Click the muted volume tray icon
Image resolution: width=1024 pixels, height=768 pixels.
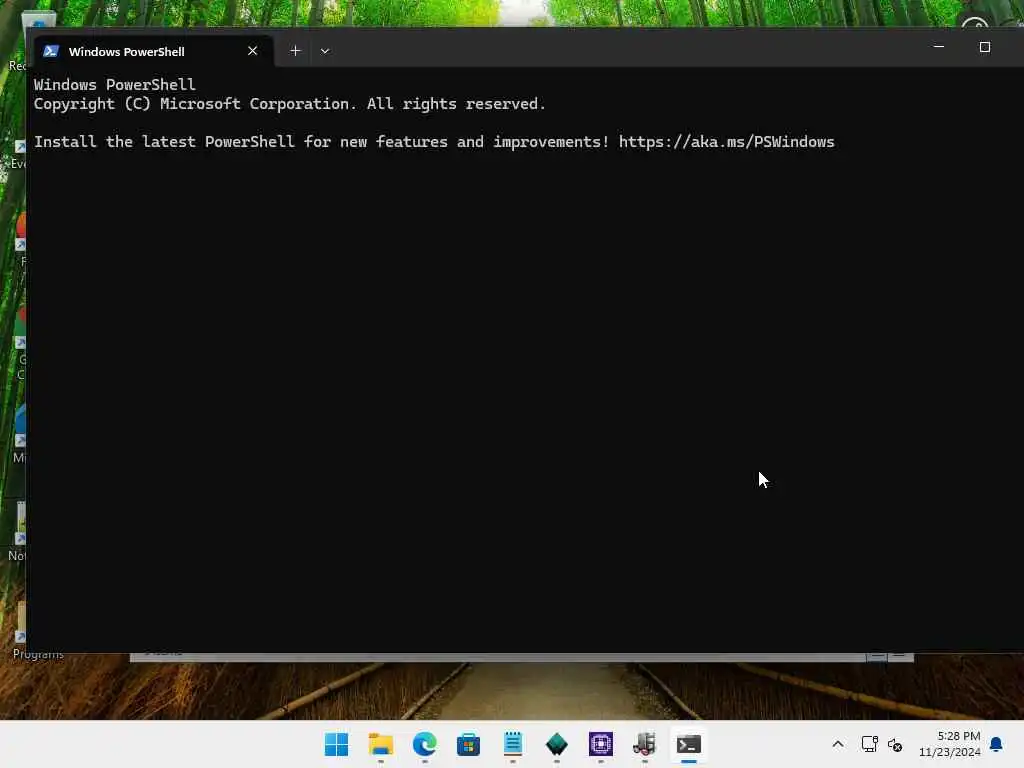click(895, 744)
